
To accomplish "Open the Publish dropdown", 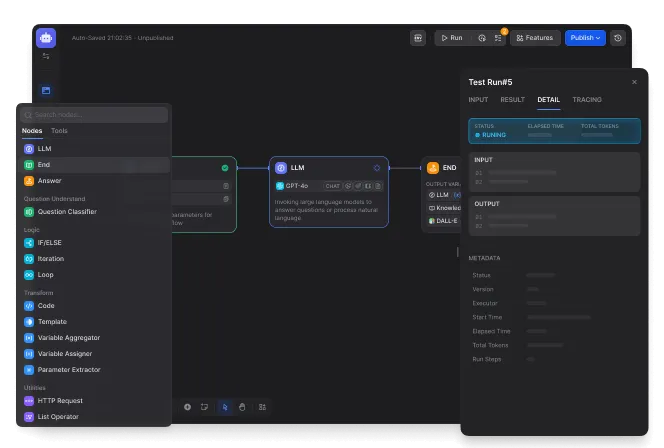I will pos(585,38).
